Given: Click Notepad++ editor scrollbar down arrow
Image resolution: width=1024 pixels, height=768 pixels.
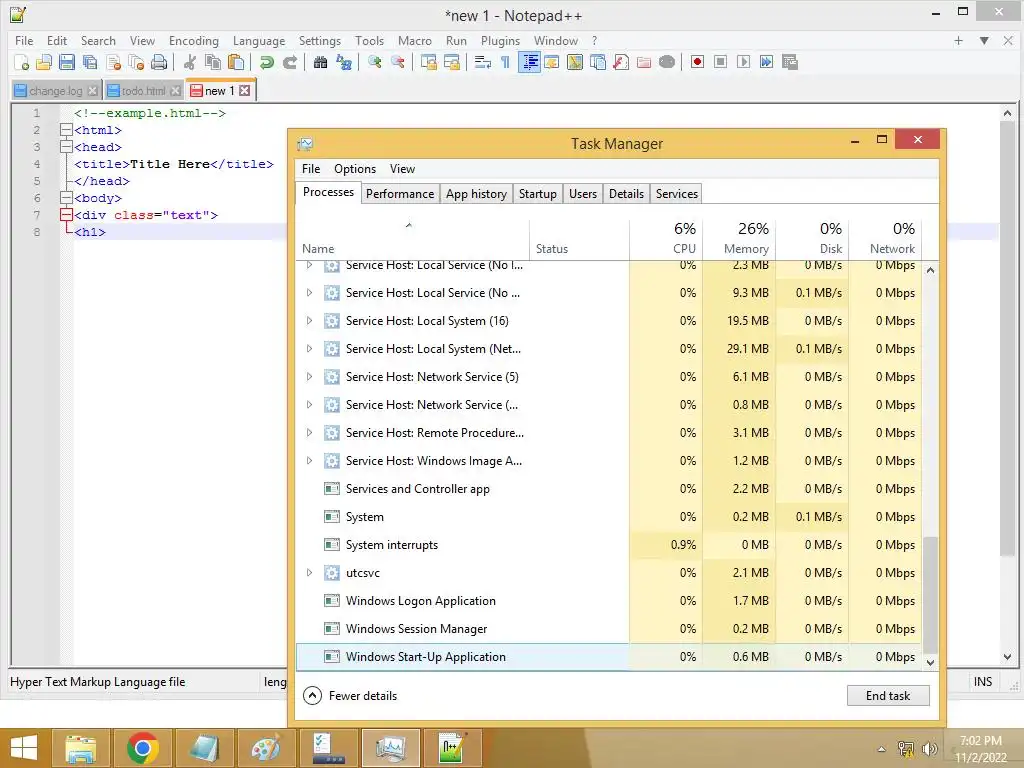Looking at the screenshot, I should tap(1007, 657).
